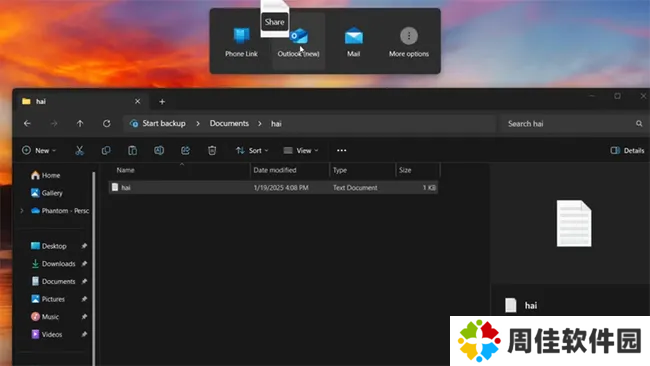
Task: Click the Rename icon in toolbar
Action: pos(159,150)
